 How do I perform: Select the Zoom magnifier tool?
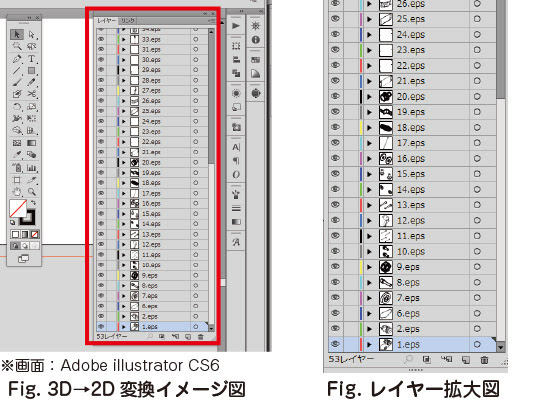point(32,192)
